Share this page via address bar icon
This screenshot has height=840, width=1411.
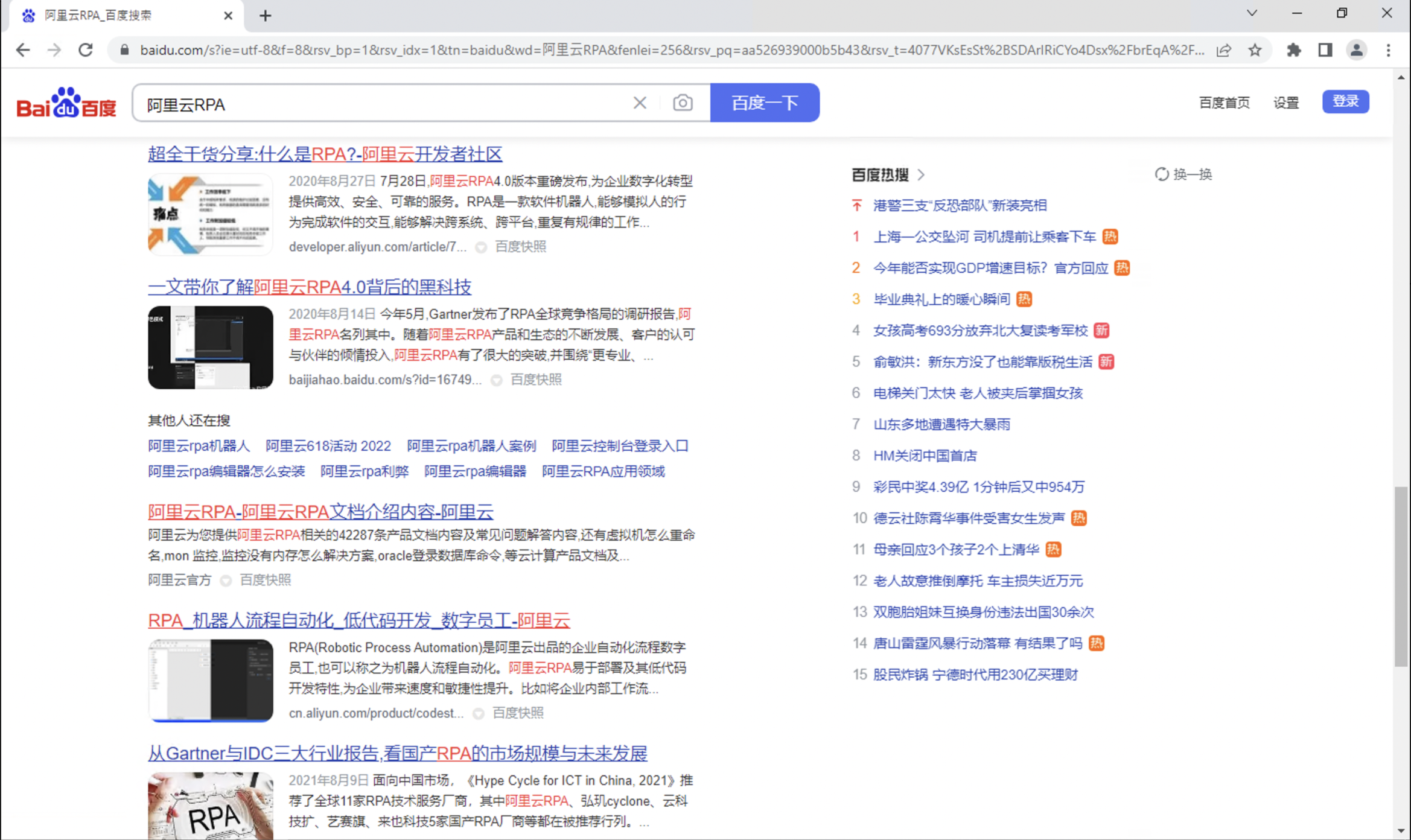[1224, 50]
